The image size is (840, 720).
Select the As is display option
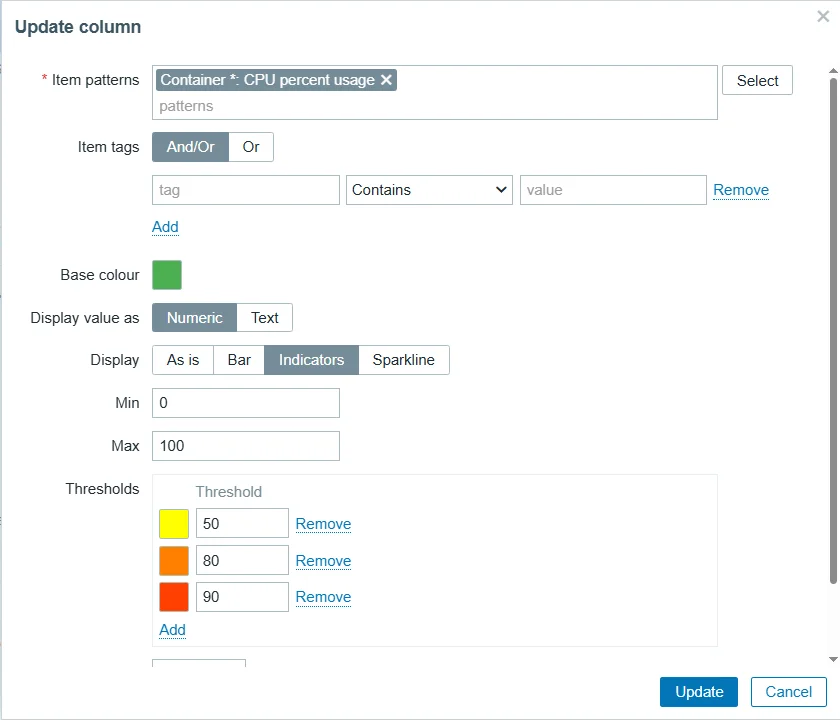coord(183,360)
